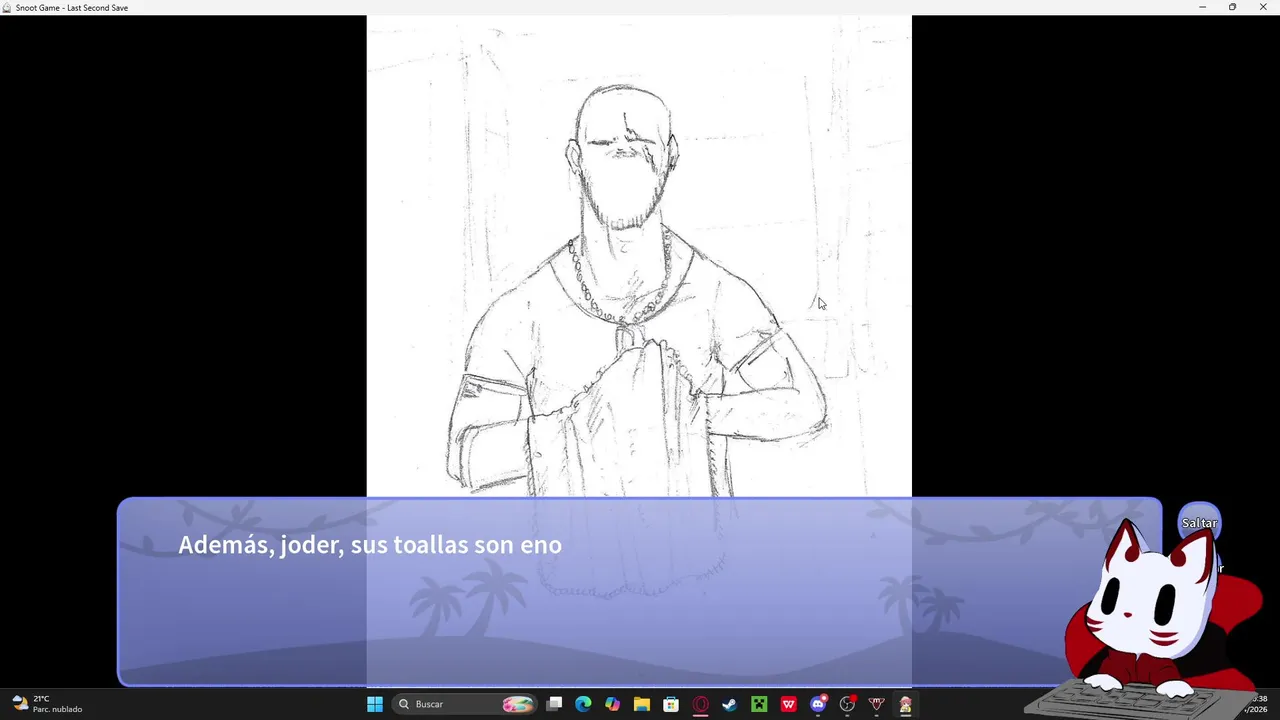Screen dimensions: 1280x720
Task: Open the weather widget showing 21°C
Action: [x=46, y=704]
